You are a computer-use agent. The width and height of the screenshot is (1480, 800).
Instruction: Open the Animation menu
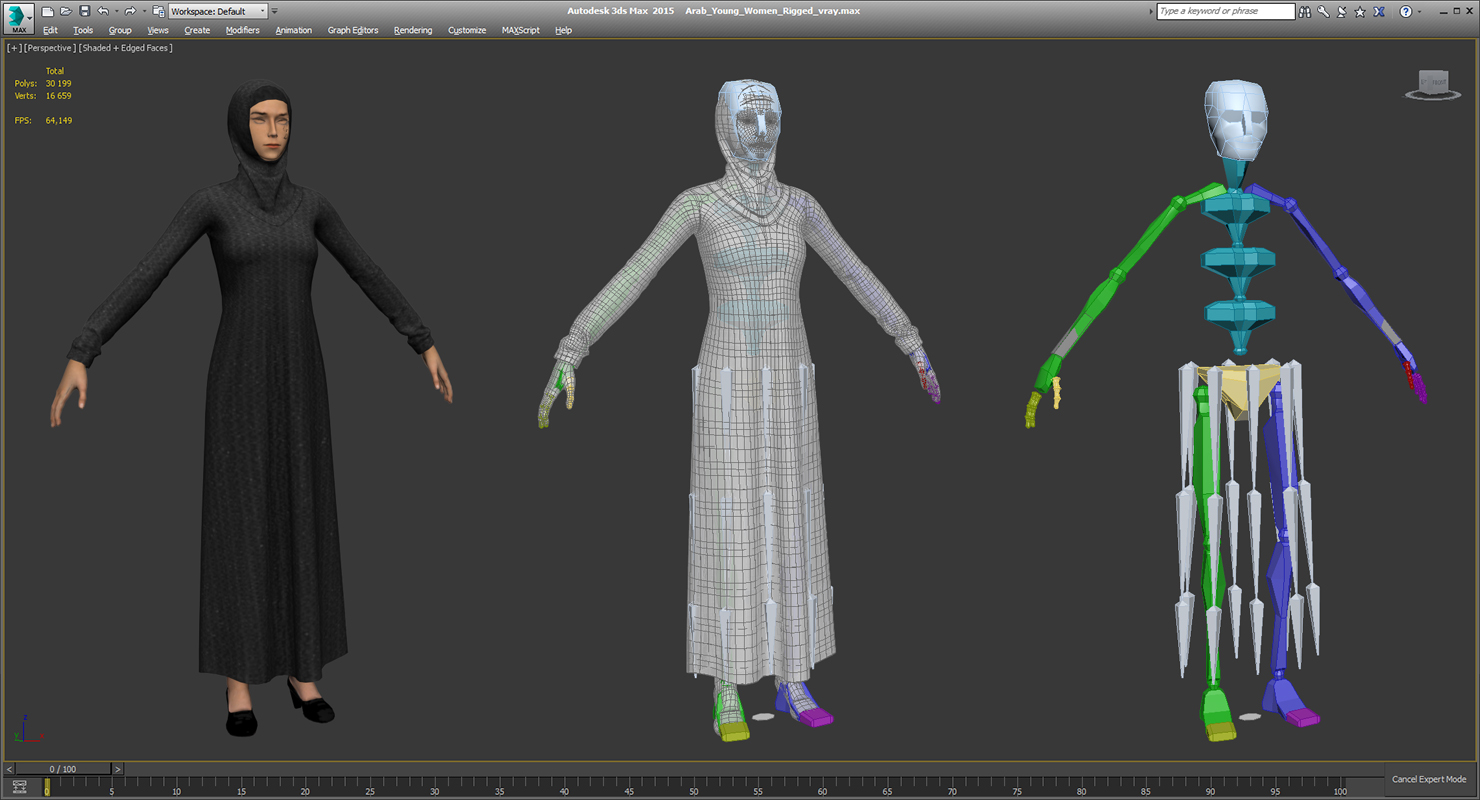pyautogui.click(x=294, y=30)
